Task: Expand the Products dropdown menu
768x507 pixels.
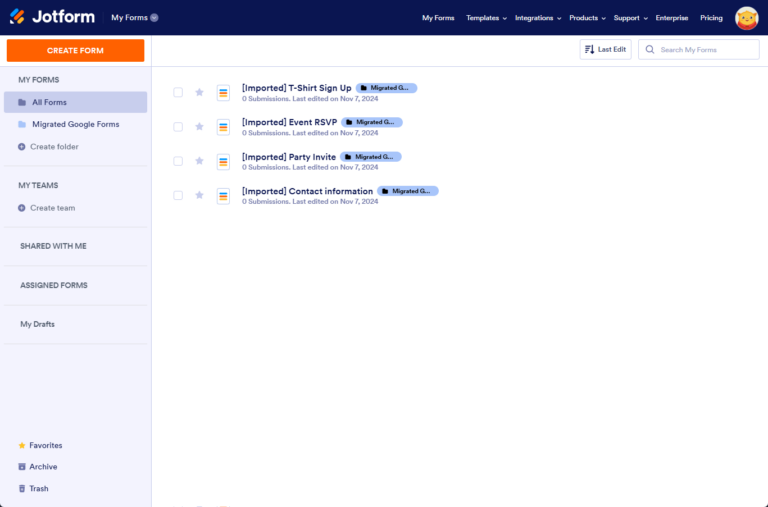Action: 587,18
